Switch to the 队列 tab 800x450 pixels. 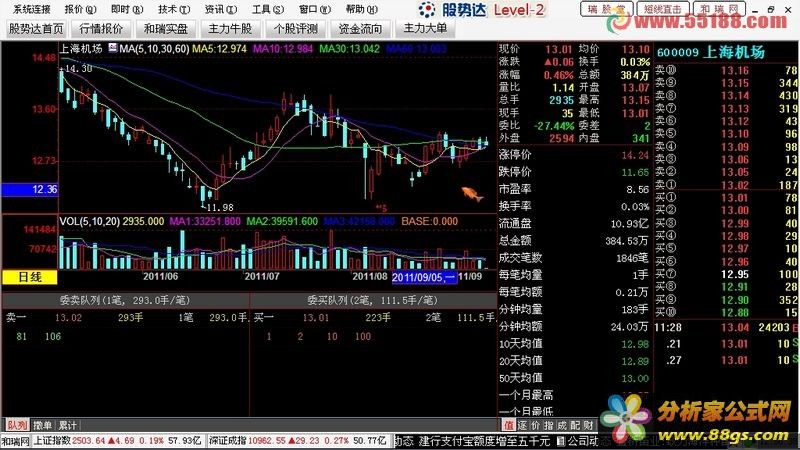click(x=17, y=425)
